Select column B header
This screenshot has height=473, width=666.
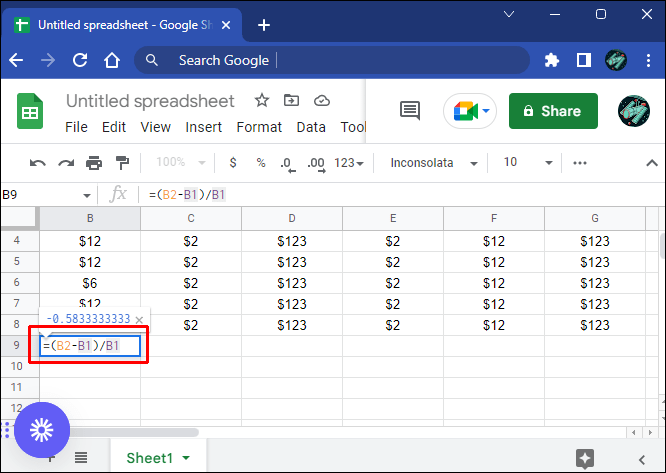[x=90, y=218]
